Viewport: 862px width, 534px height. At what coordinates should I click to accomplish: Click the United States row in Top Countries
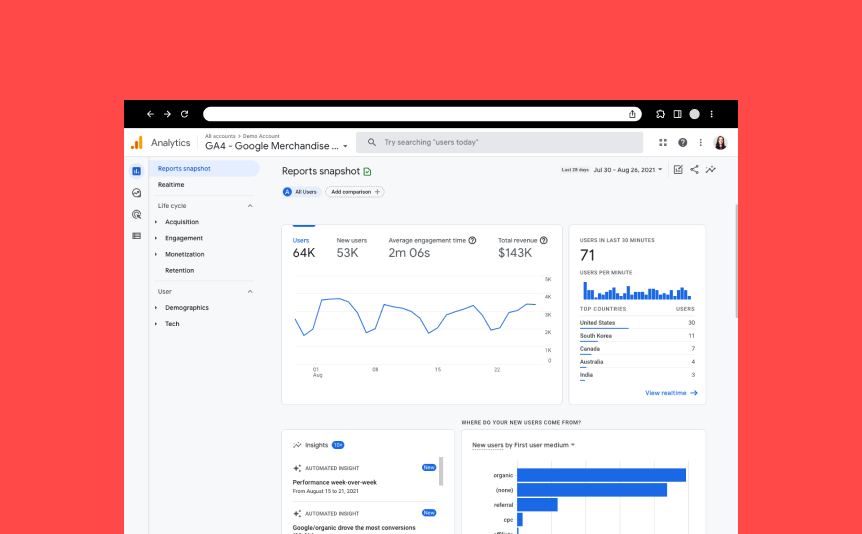pos(637,323)
